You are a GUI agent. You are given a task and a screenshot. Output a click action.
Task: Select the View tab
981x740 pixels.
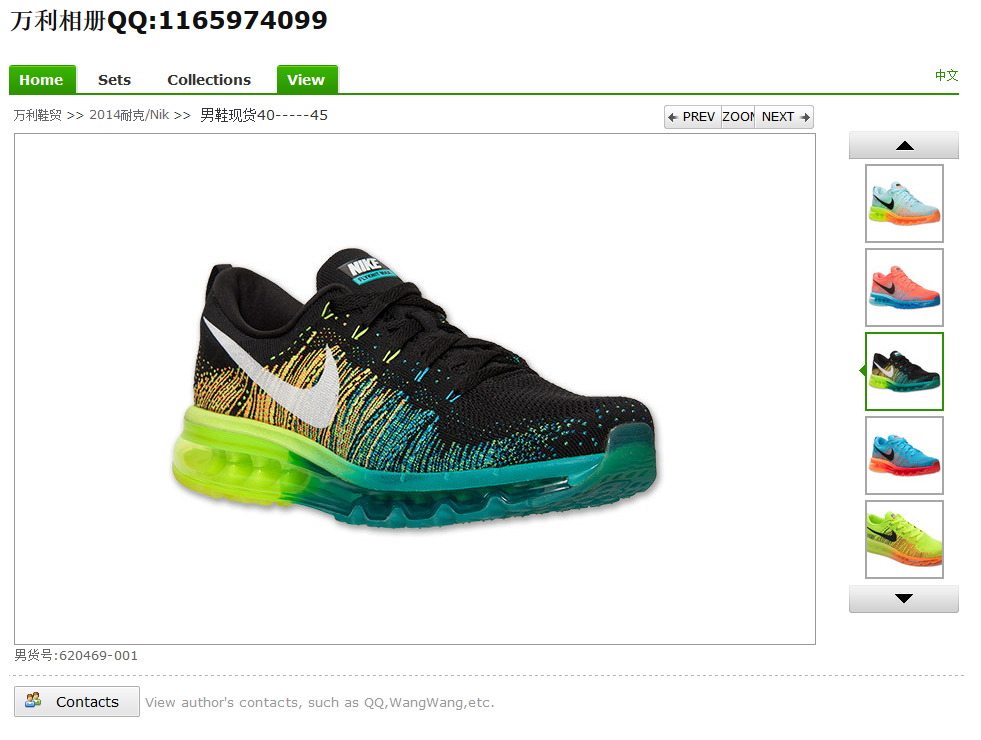(307, 79)
